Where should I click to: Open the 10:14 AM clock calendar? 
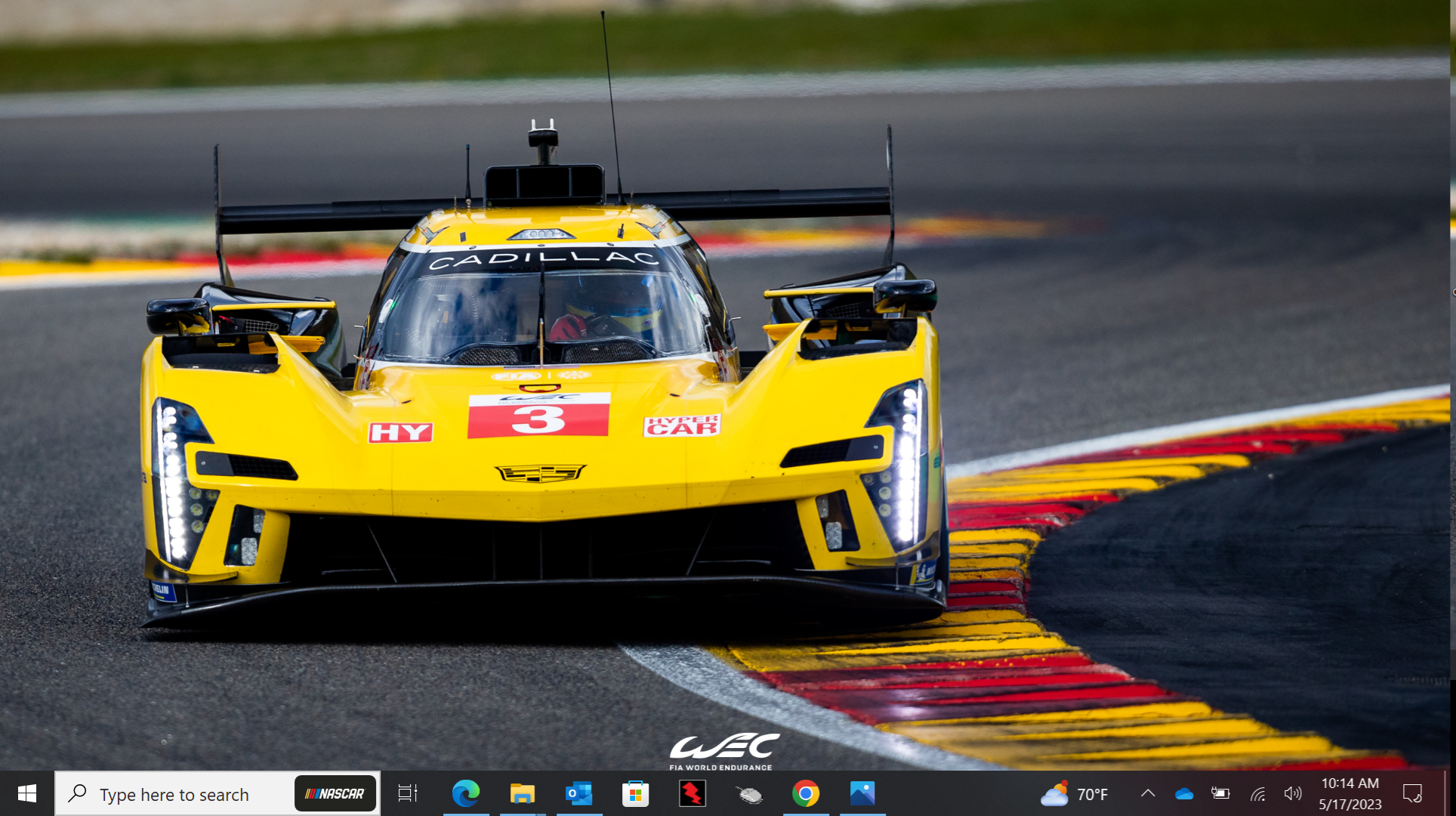click(1350, 793)
